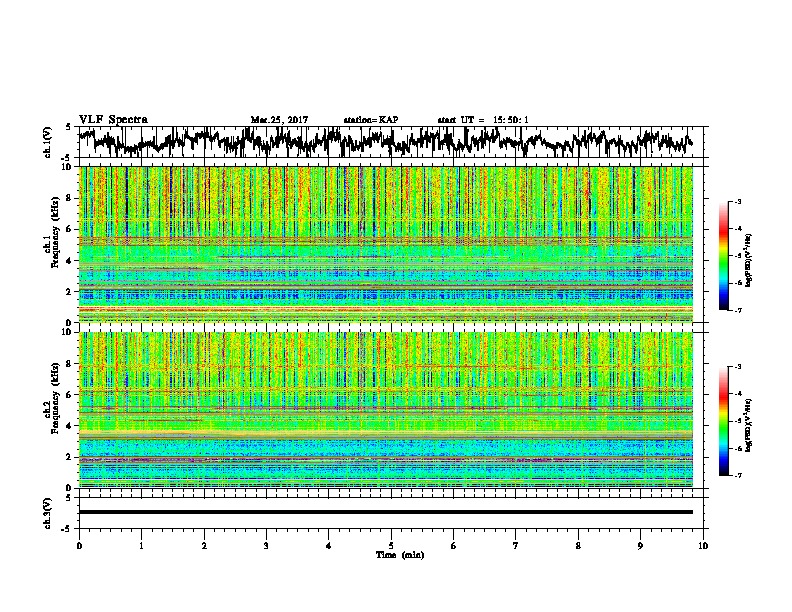Click the "-3" tick on ch.1 colorbar
The width and height of the screenshot is (792, 612).
(x=738, y=202)
